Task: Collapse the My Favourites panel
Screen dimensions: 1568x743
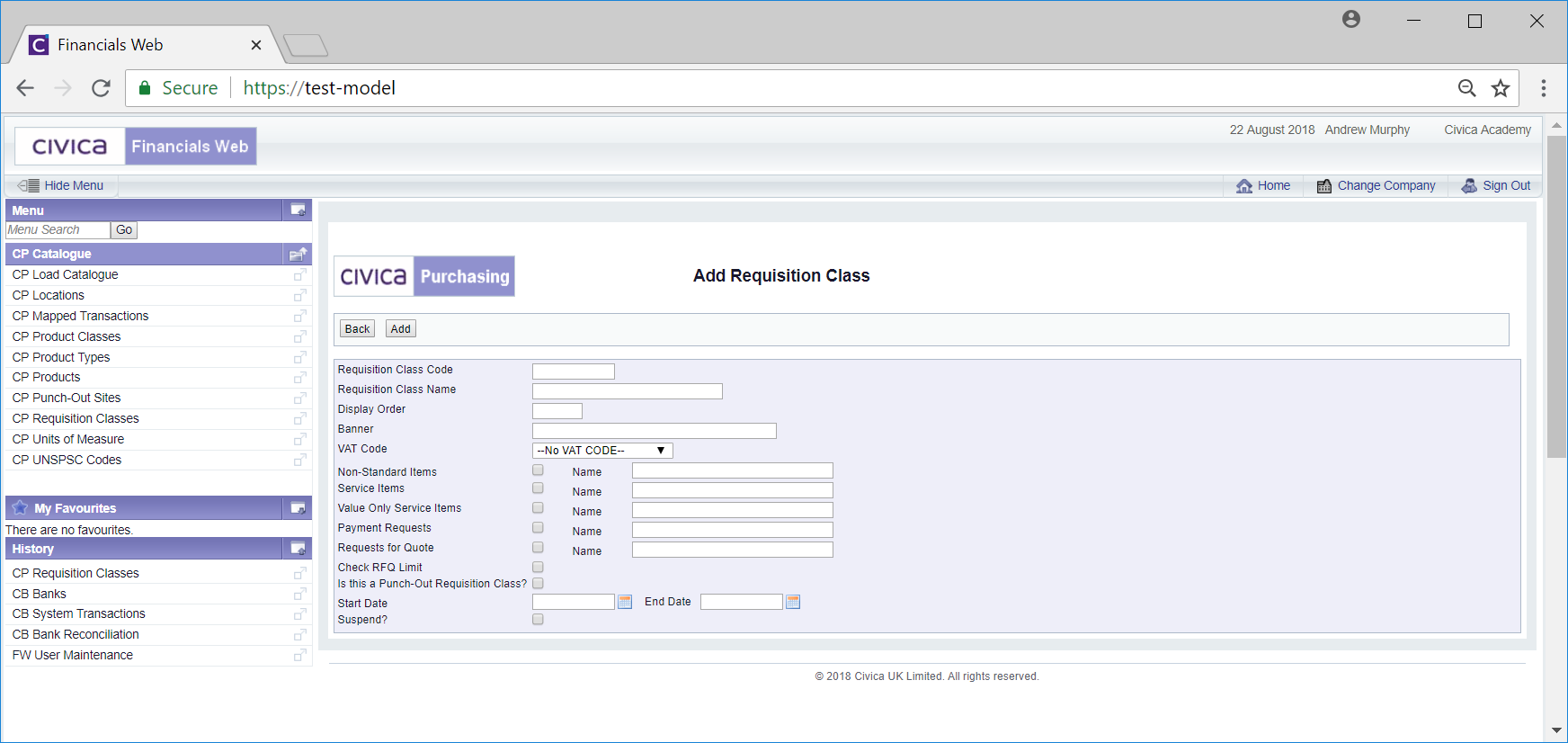Action: click(298, 508)
